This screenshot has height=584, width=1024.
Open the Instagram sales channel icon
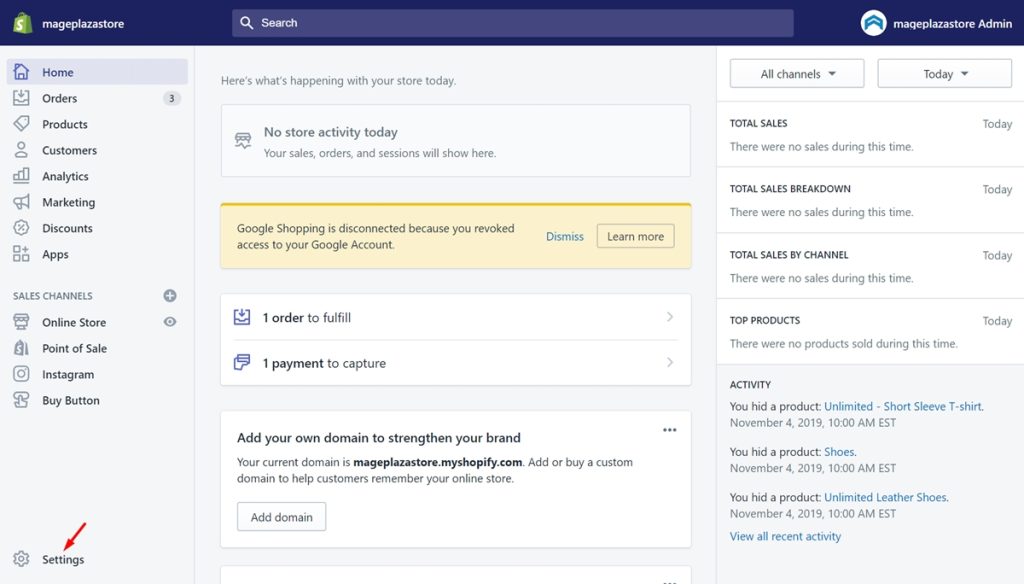click(21, 374)
